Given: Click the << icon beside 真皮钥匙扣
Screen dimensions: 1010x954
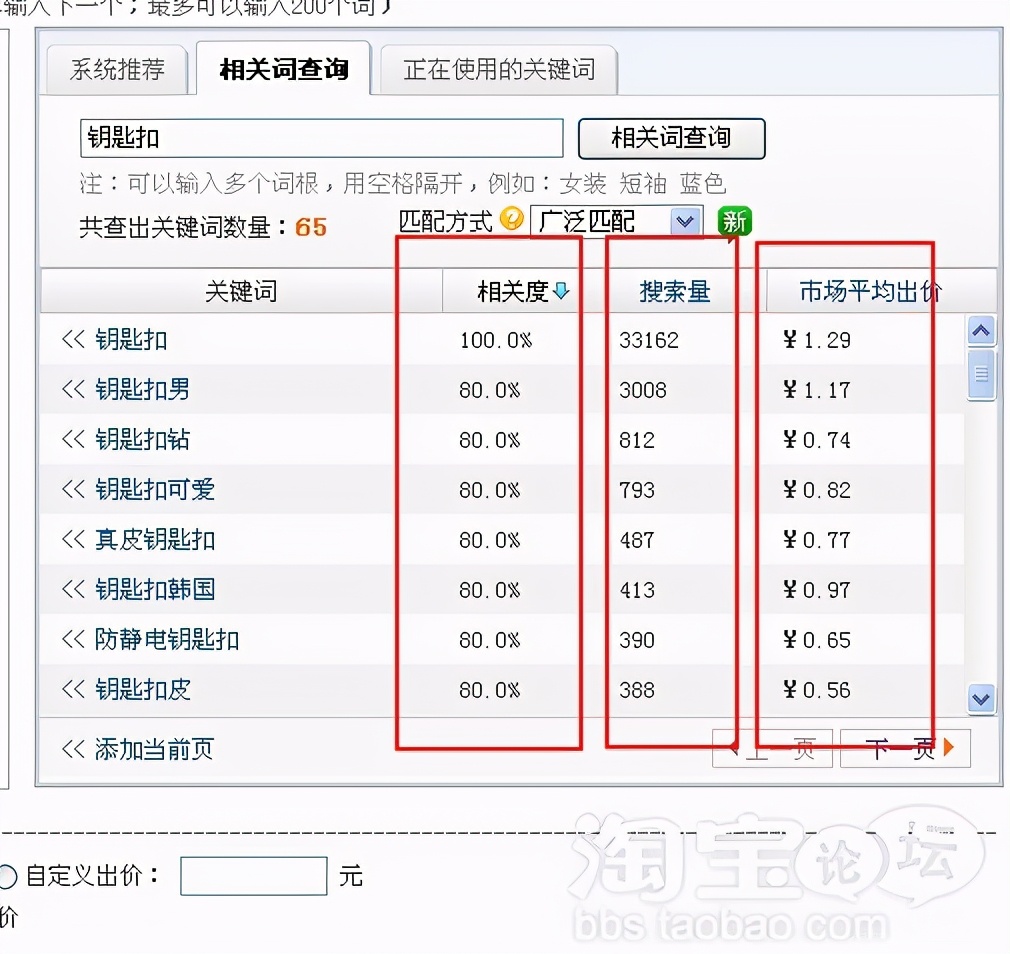Looking at the screenshot, I should 74,539.
